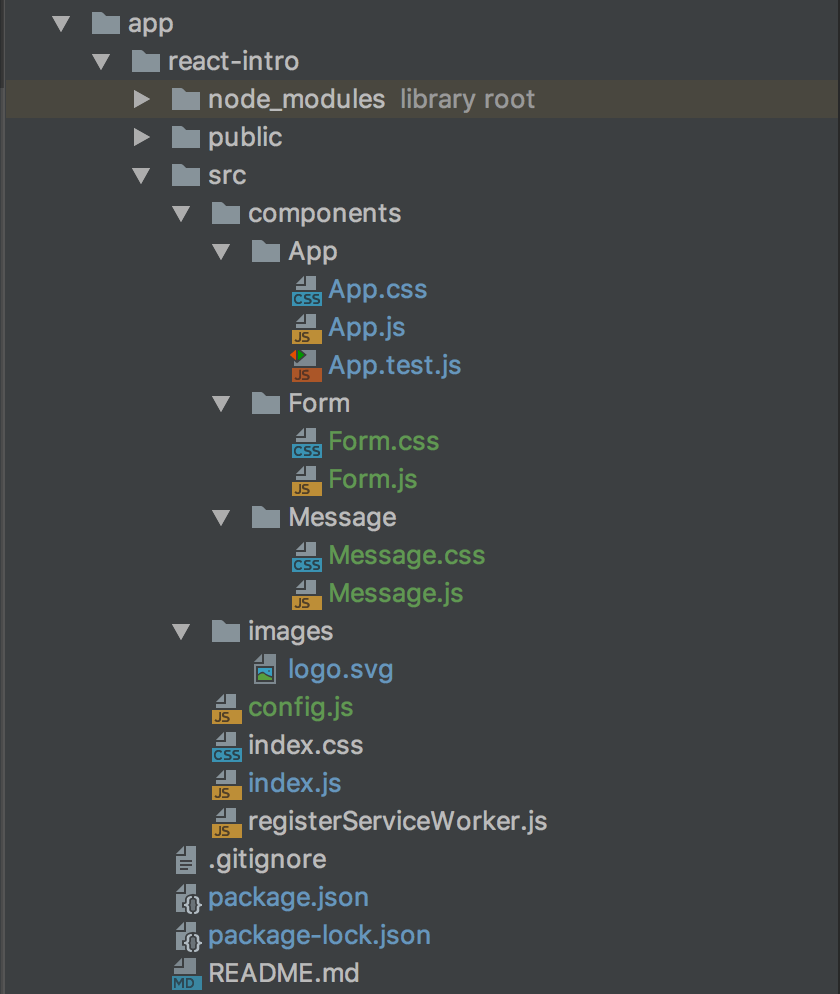This screenshot has height=994, width=840.
Task: Select the components folder label
Action: pyautogui.click(x=325, y=214)
